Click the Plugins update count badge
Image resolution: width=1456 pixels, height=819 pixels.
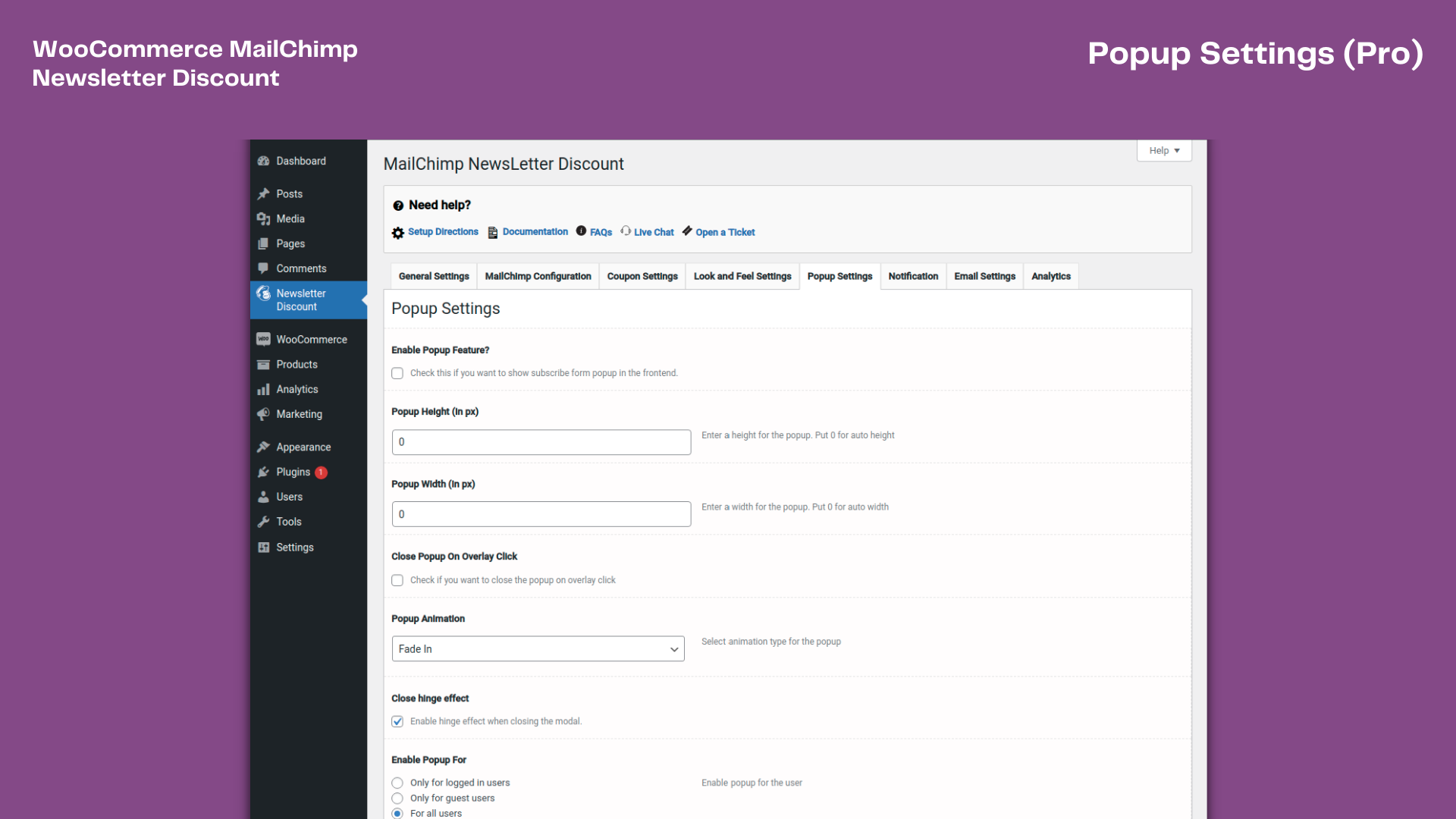pyautogui.click(x=322, y=472)
